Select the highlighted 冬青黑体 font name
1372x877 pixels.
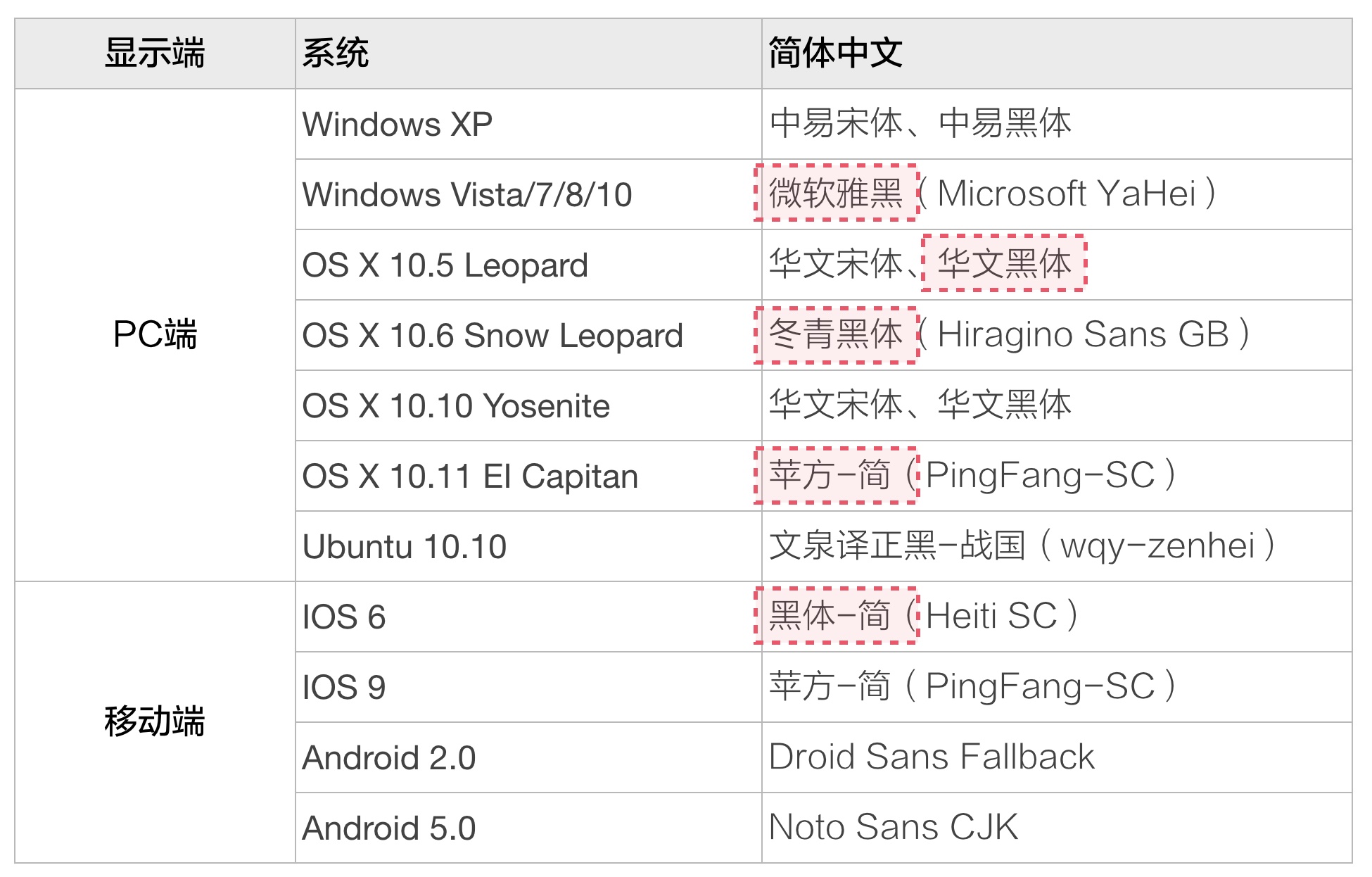(836, 334)
